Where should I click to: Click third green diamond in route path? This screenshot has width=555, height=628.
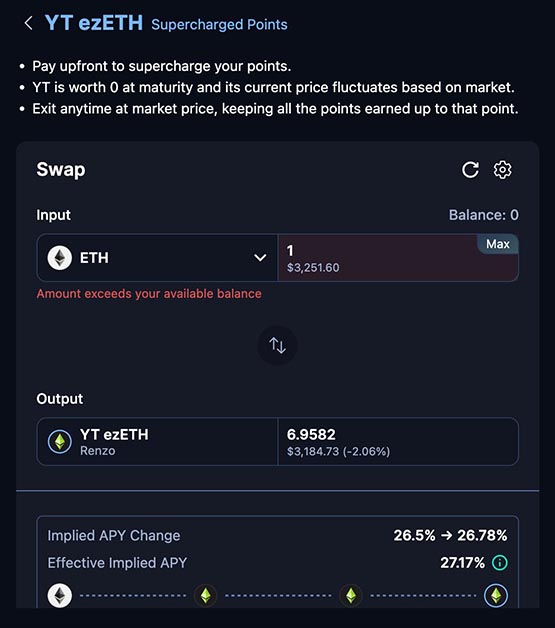[351, 596]
